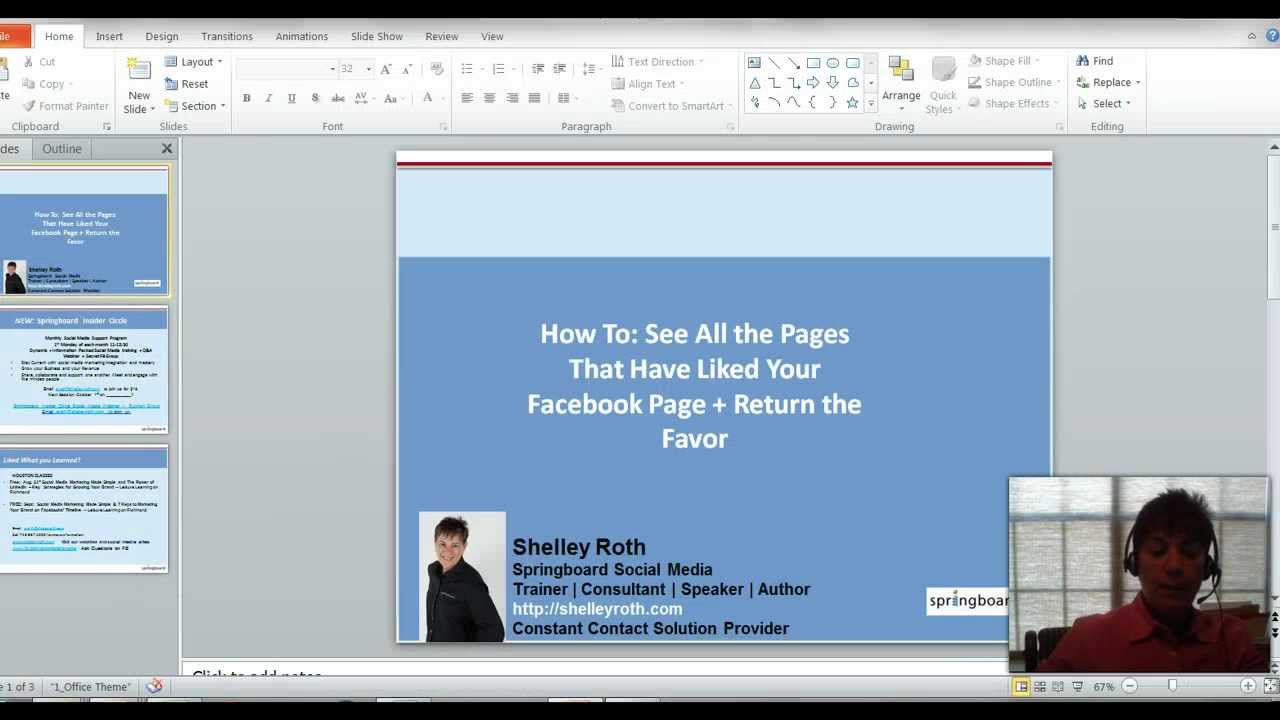This screenshot has height=720, width=1280.
Task: Click the Decrease Font Size icon
Action: pos(408,69)
